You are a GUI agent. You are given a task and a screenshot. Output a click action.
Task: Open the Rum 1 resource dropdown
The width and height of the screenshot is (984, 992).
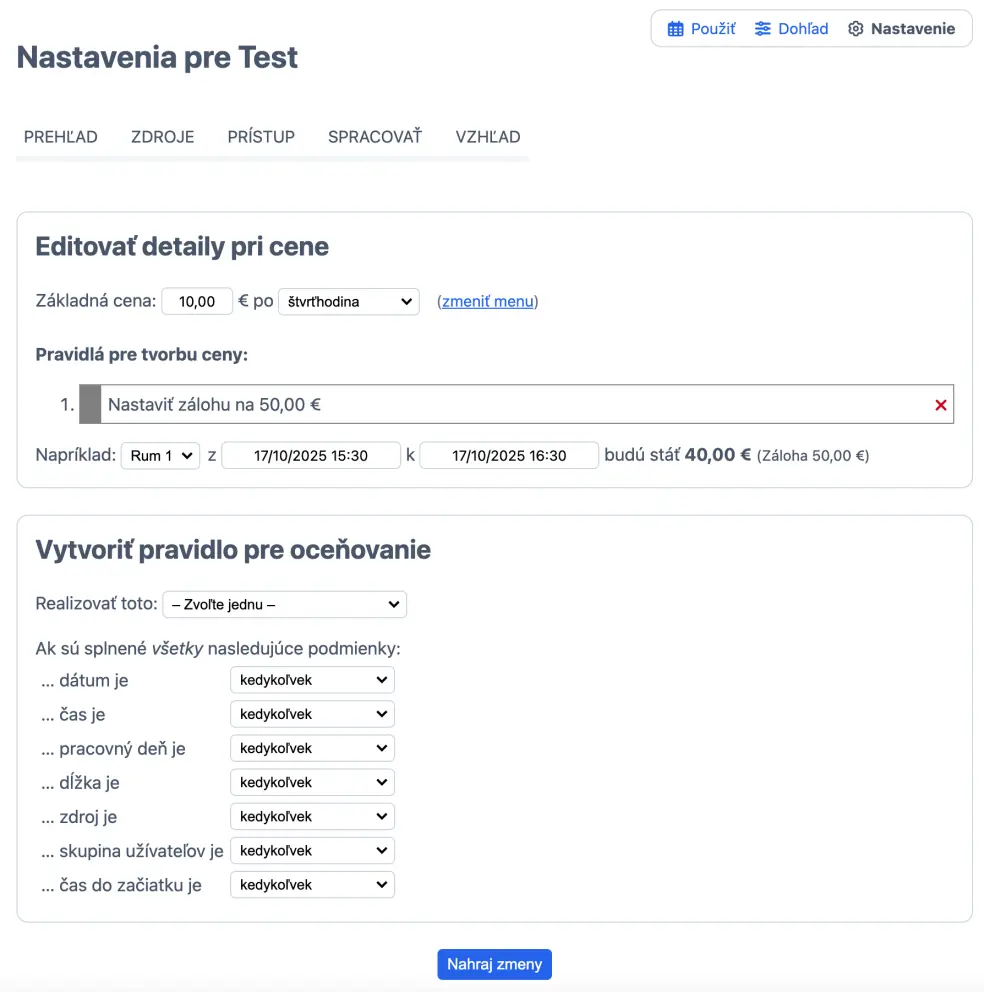tap(160, 456)
